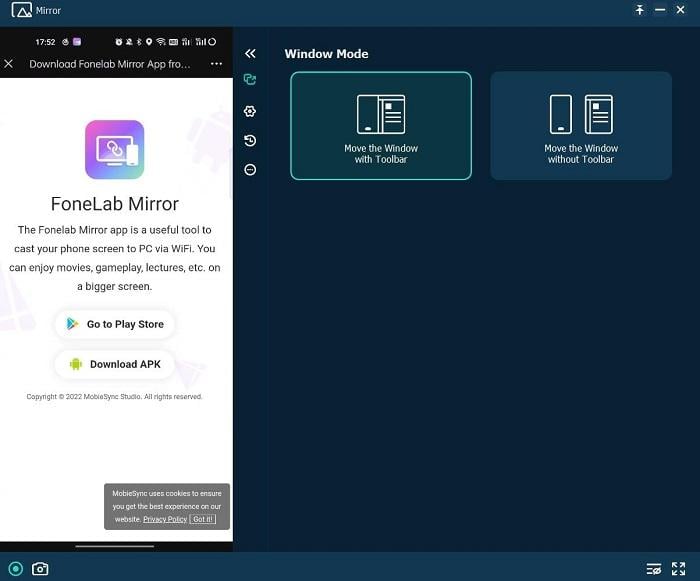700x581 pixels.
Task: Tap the battery ring icon in status bar
Action: pos(212,42)
